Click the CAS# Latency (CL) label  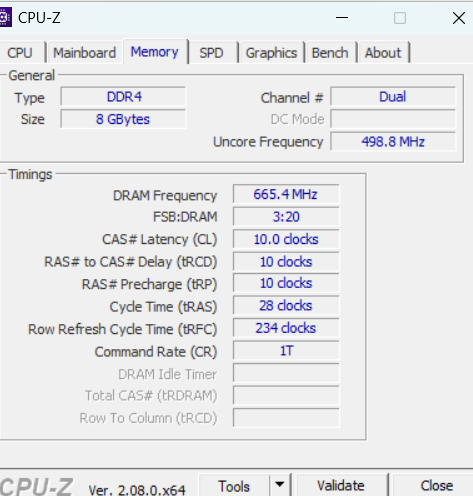click(159, 240)
